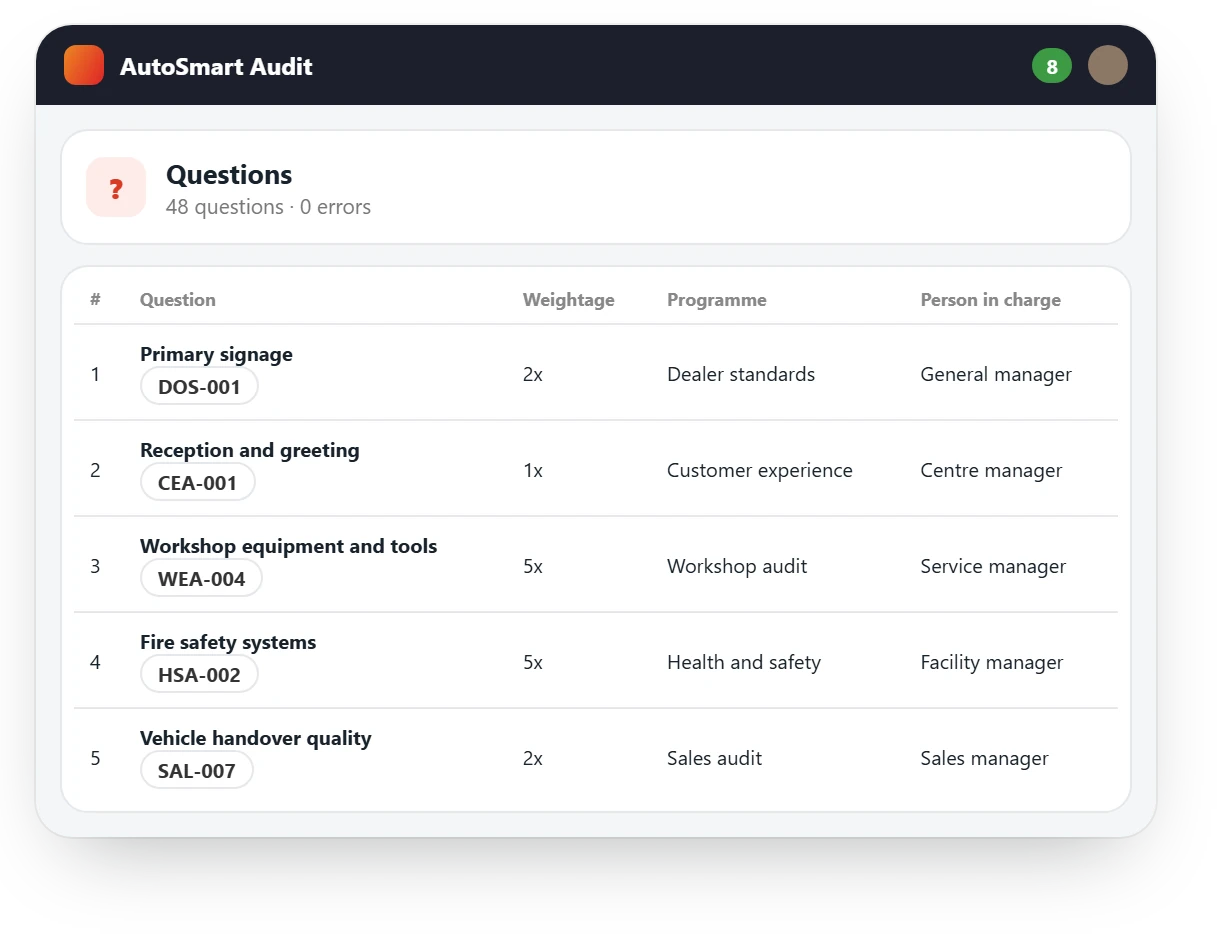Click row number 1 for Primary signage
Viewport: 1217px width, 934px height.
[95, 374]
